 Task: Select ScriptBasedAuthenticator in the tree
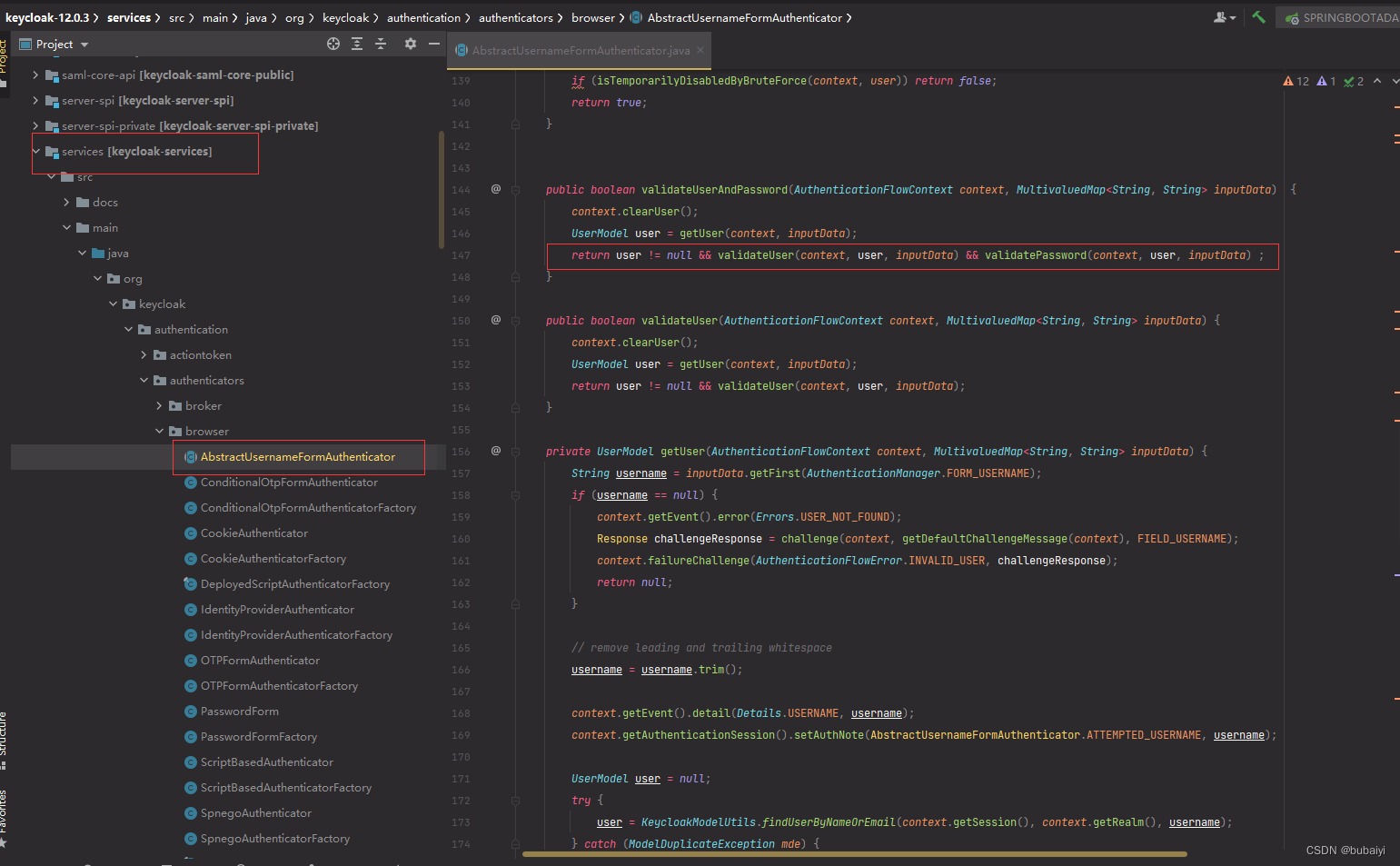coord(267,762)
